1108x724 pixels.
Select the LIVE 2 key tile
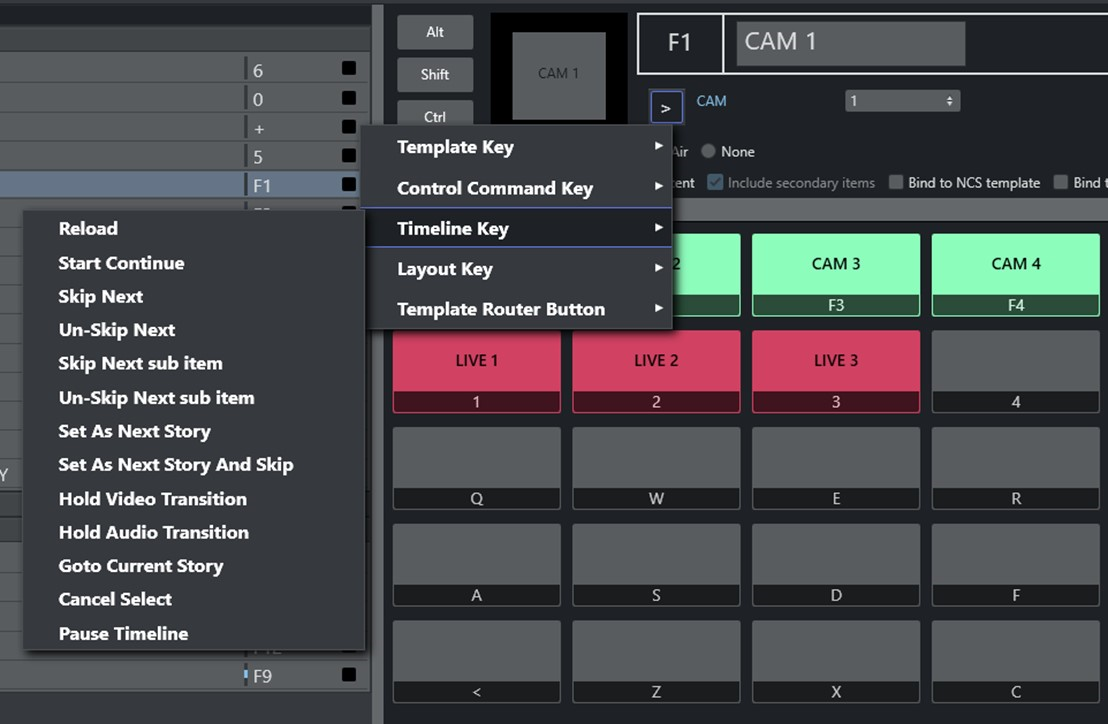click(x=656, y=361)
